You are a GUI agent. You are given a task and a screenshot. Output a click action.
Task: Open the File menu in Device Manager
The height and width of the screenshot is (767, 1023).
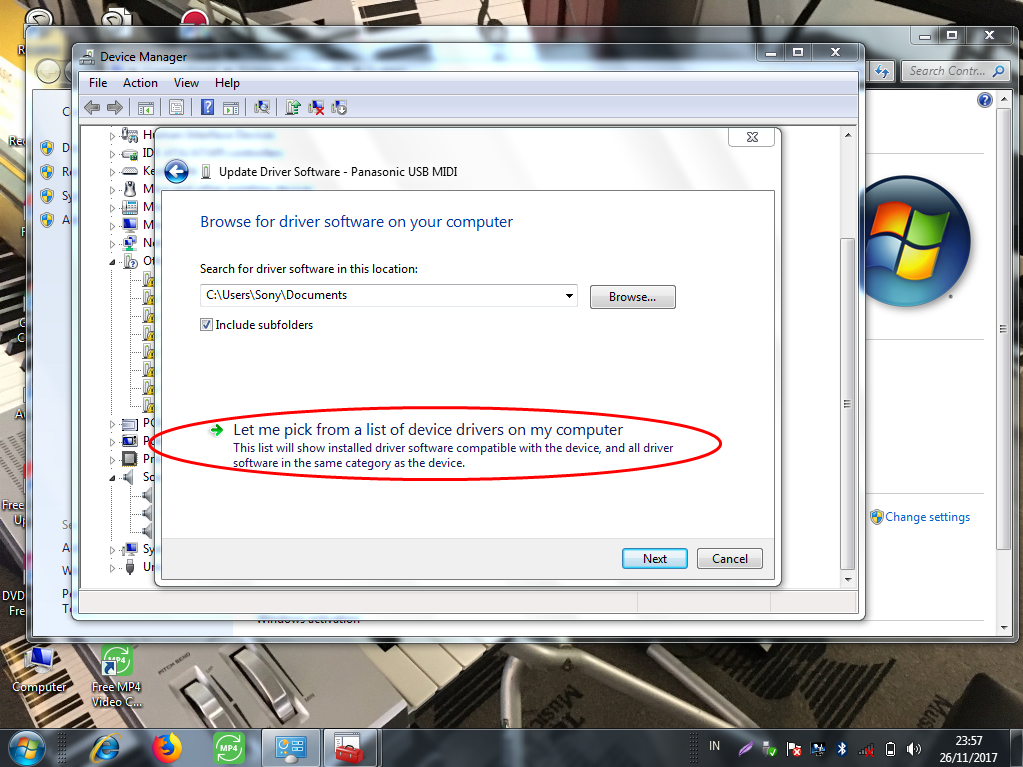point(98,83)
